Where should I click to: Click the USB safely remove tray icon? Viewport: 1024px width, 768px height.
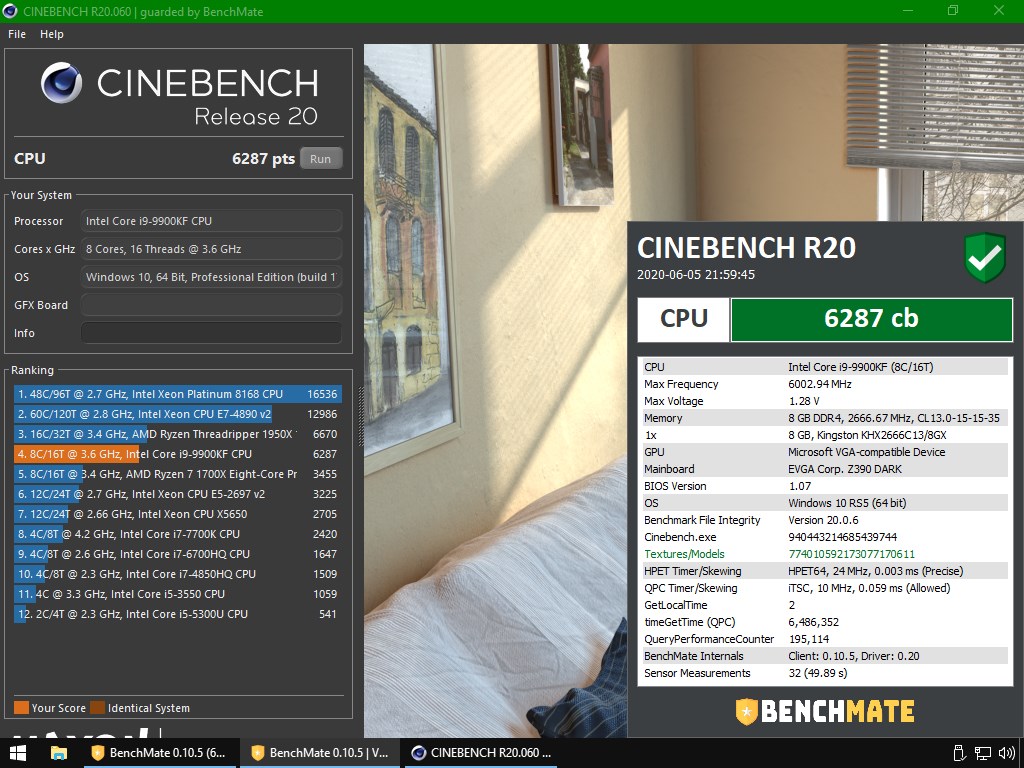tap(959, 753)
